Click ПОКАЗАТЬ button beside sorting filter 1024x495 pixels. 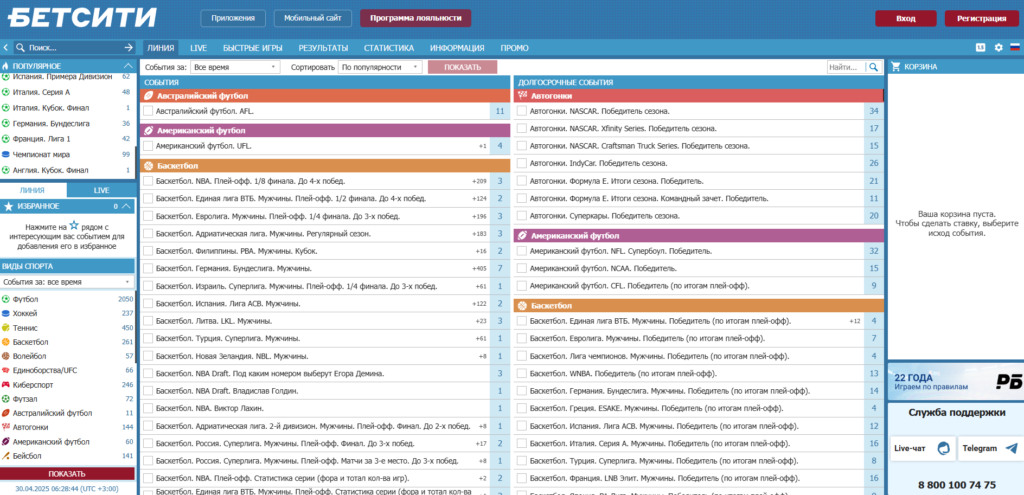pos(462,67)
